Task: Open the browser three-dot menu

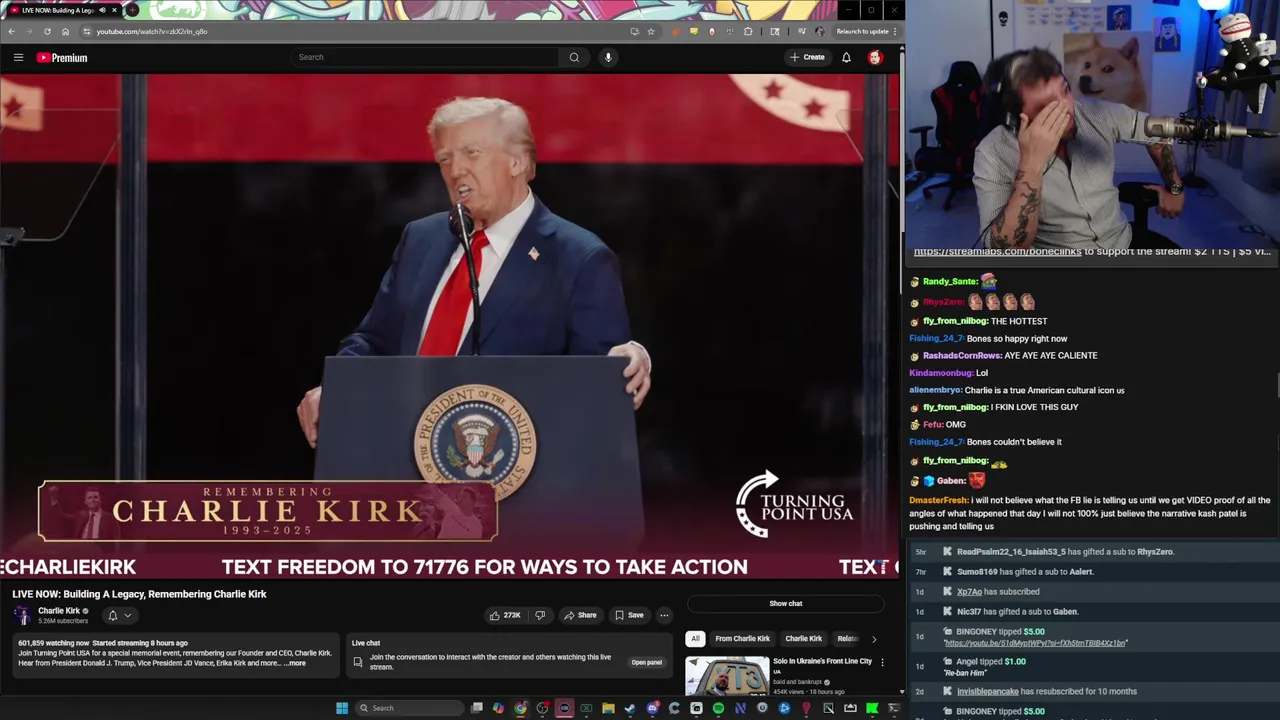Action: point(895,31)
